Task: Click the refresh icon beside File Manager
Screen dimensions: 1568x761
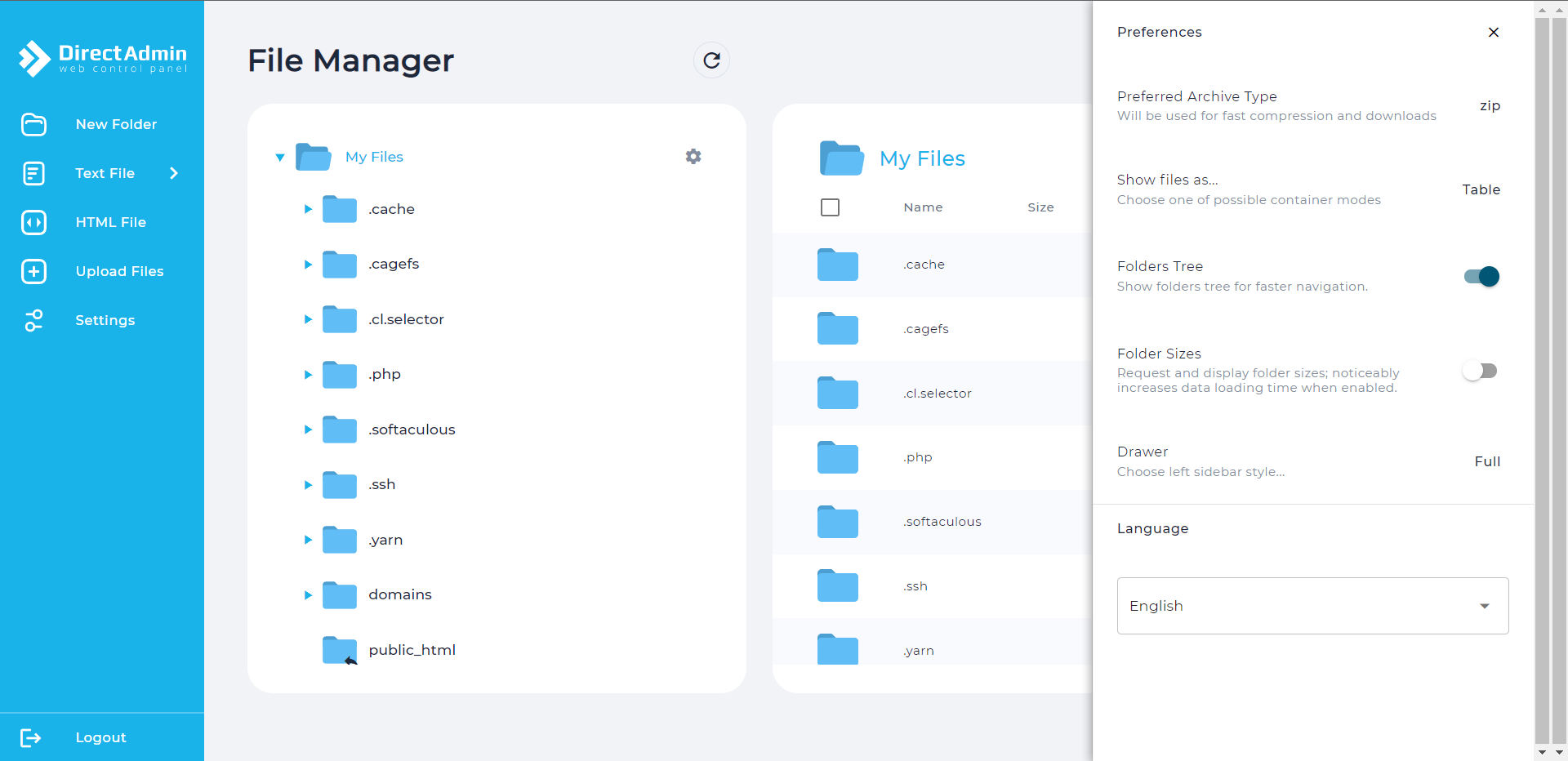Action: click(x=711, y=60)
